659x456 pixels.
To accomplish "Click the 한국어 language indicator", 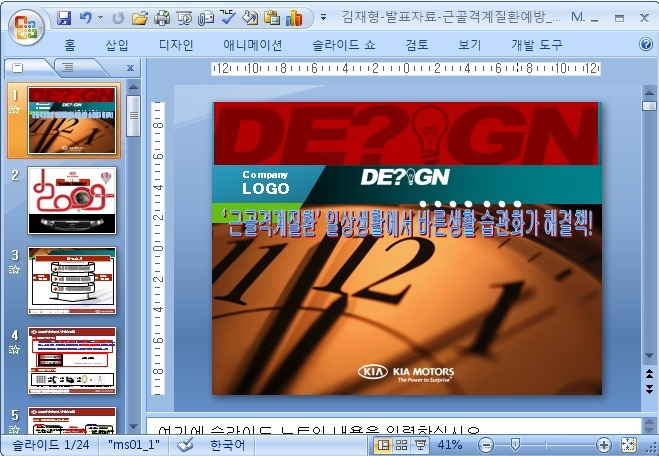I will 227,445.
